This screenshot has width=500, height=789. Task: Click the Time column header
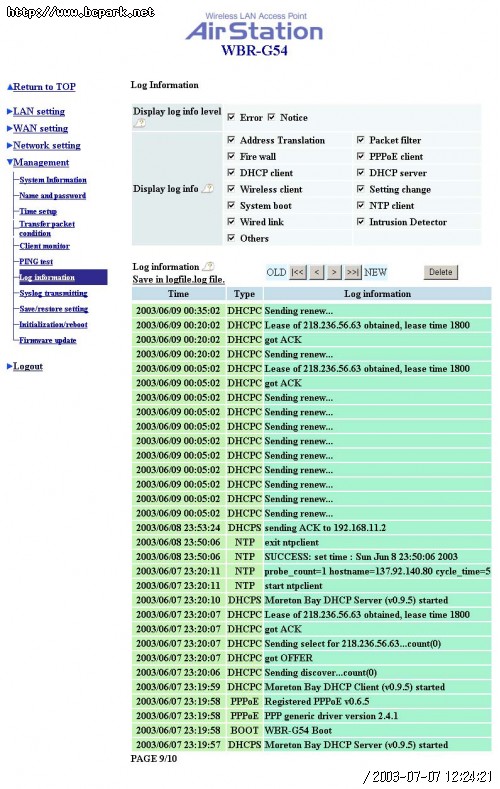pos(178,293)
